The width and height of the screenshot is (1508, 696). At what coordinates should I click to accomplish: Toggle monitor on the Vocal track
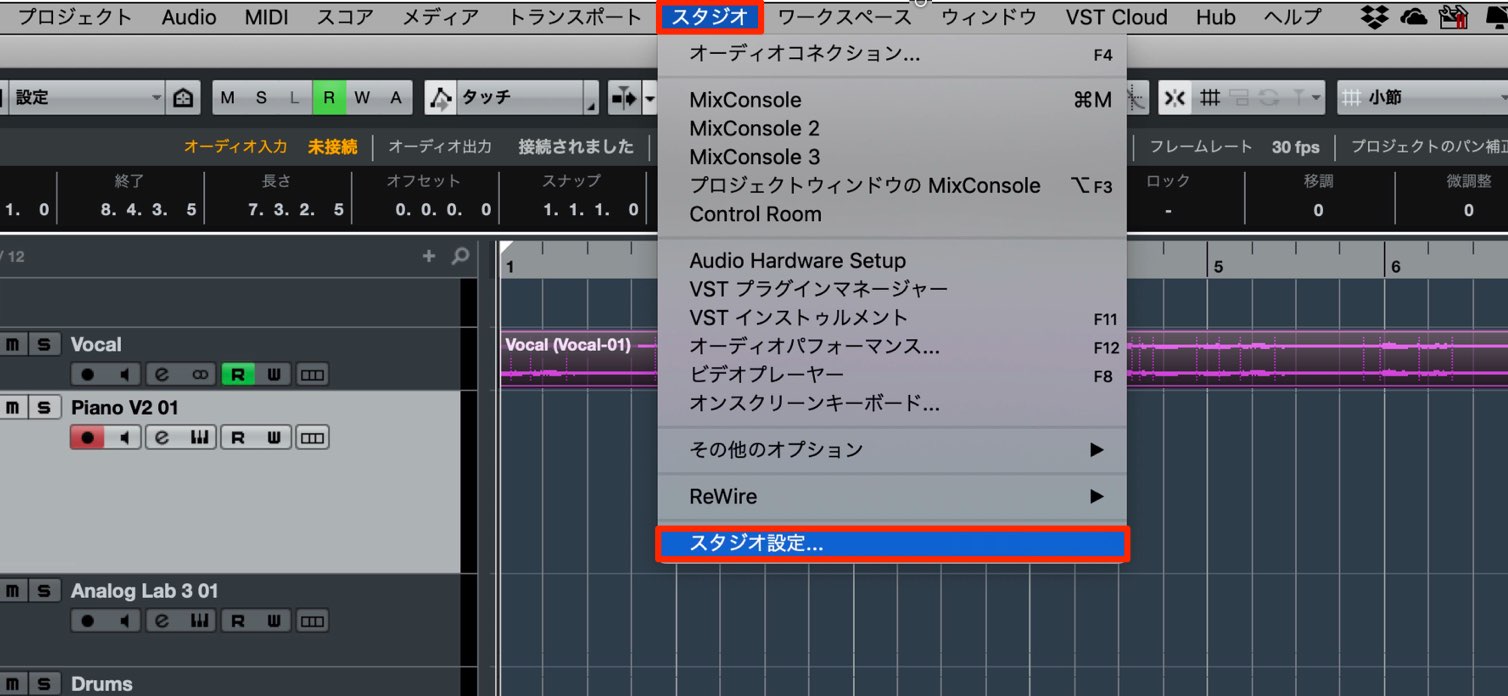(124, 374)
